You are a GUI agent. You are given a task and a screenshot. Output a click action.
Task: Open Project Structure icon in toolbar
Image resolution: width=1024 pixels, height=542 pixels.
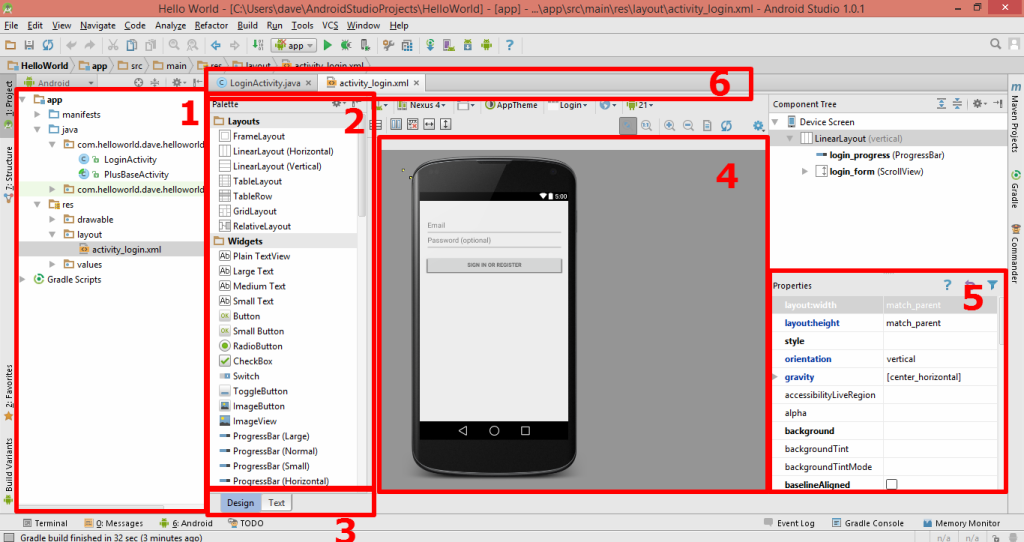pos(407,45)
